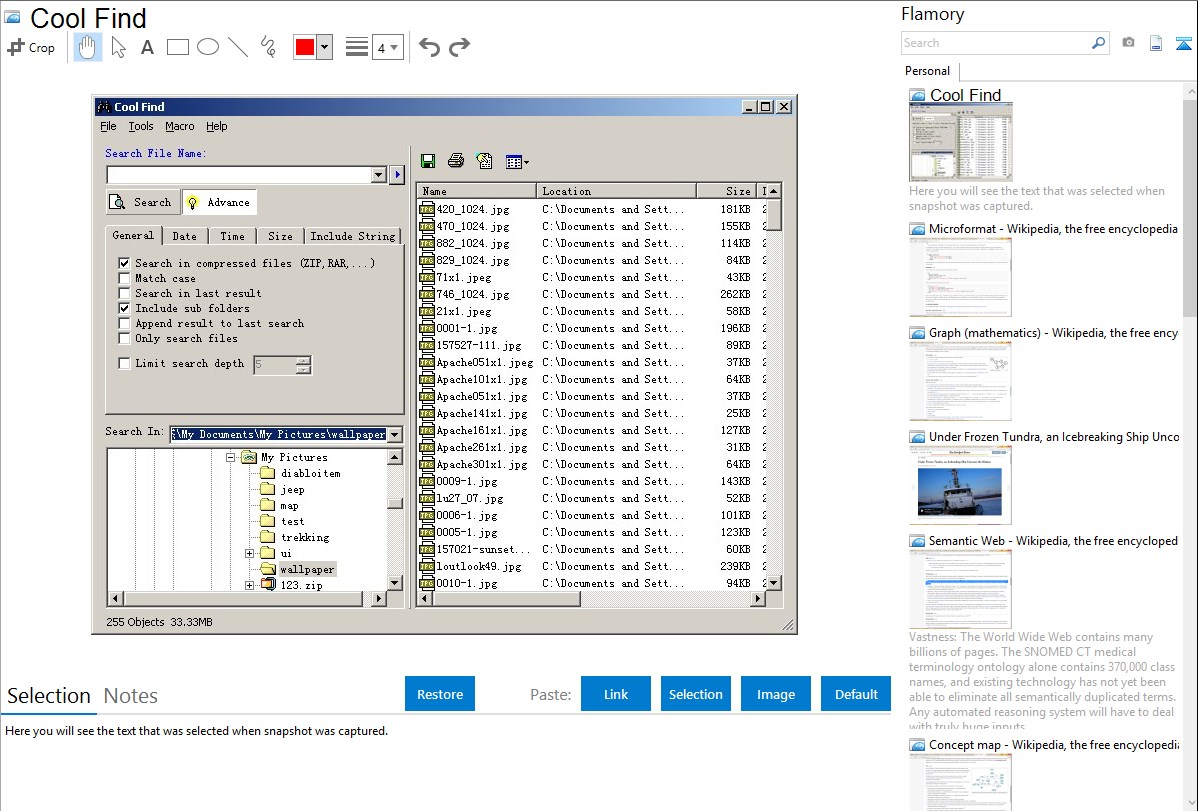
Task: Pick the ellipse shape tool
Action: [208, 47]
